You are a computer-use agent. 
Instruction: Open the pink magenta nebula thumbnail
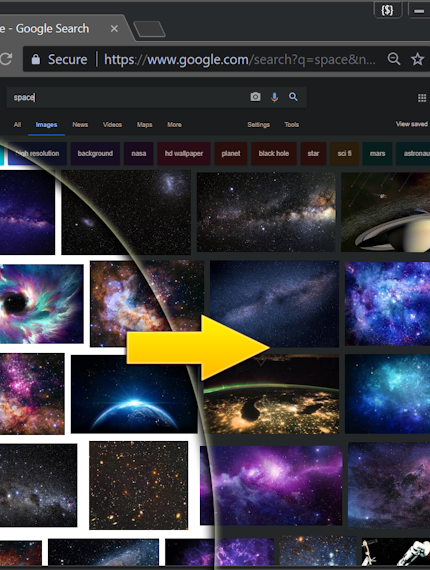32,394
